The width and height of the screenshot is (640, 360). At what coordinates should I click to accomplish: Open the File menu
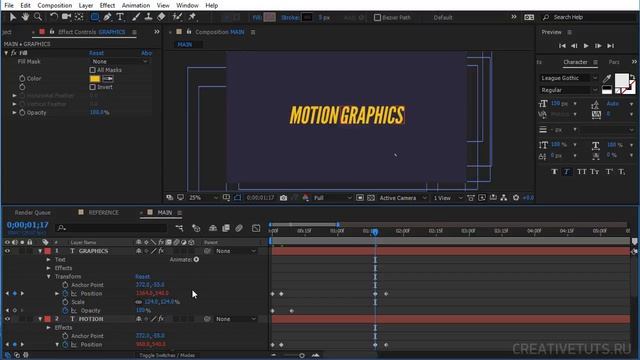[x=9, y=5]
